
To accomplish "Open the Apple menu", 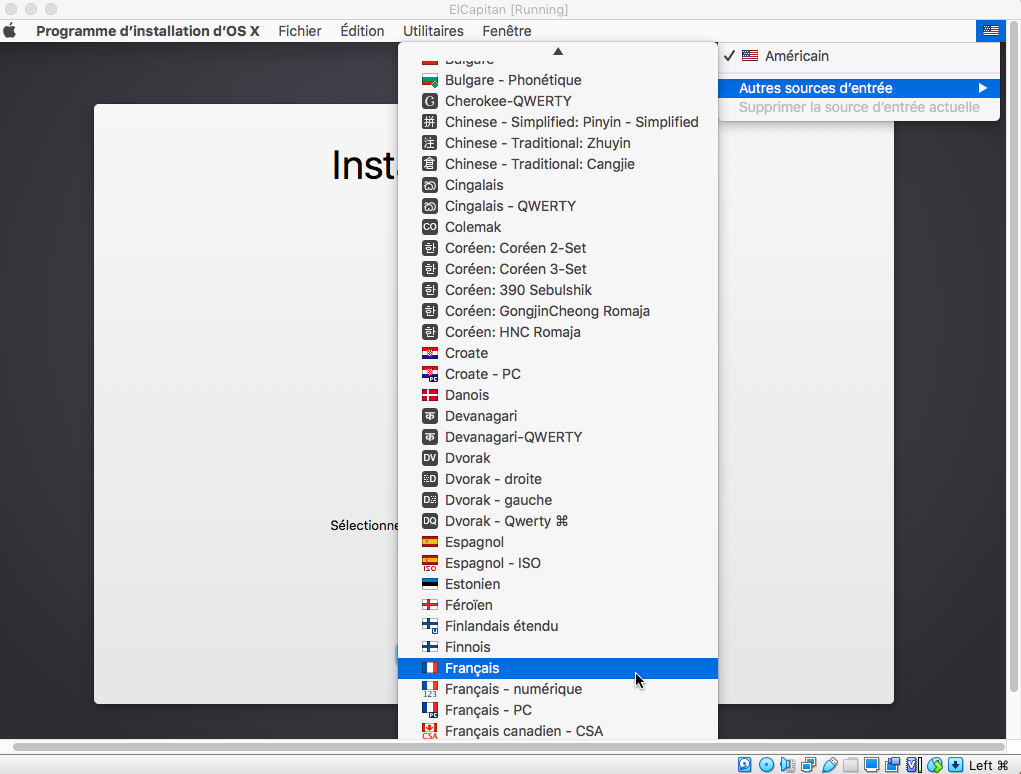I will 10,31.
